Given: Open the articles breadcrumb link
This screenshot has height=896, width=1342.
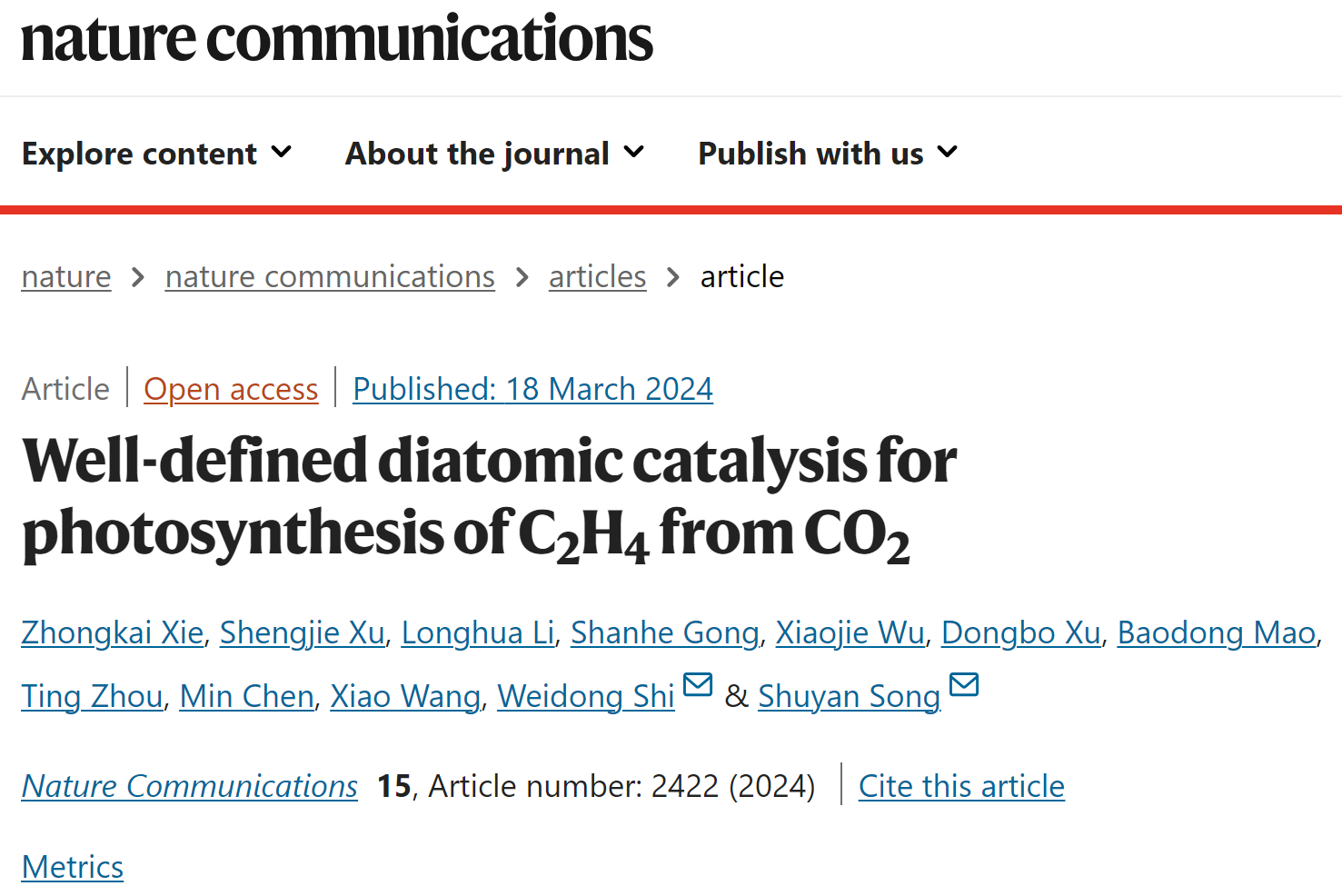Looking at the screenshot, I should (x=597, y=276).
